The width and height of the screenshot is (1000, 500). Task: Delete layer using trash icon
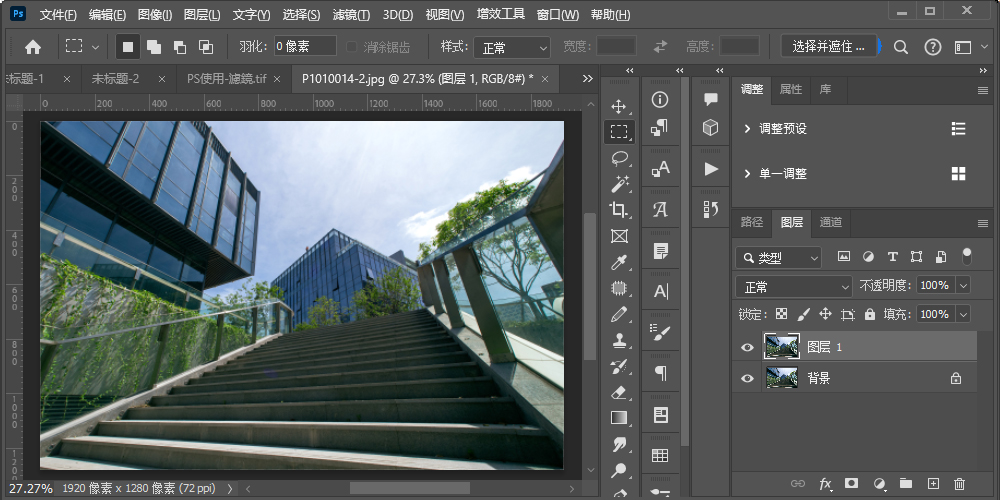point(960,484)
